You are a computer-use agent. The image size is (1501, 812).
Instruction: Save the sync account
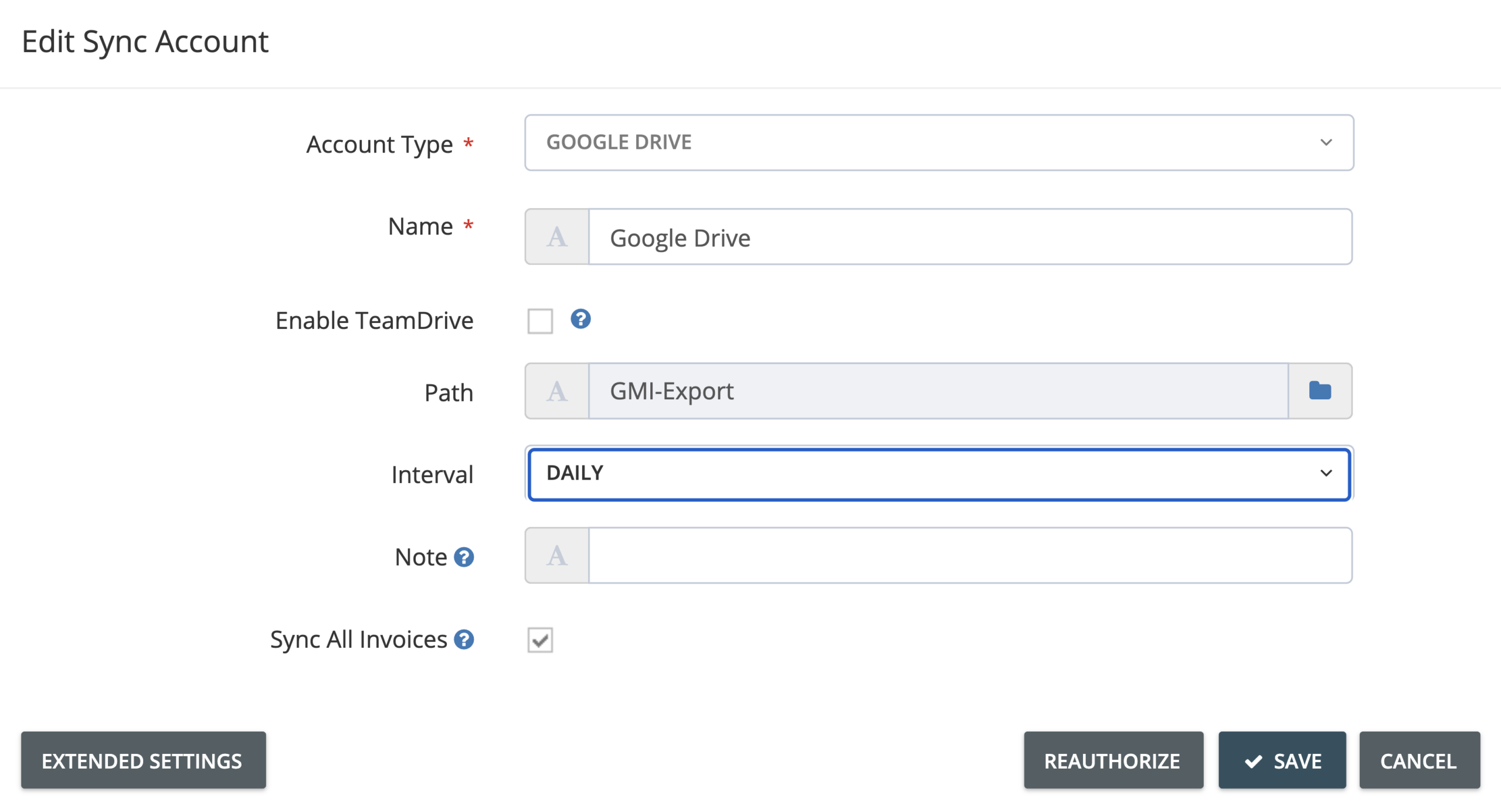click(x=1282, y=760)
